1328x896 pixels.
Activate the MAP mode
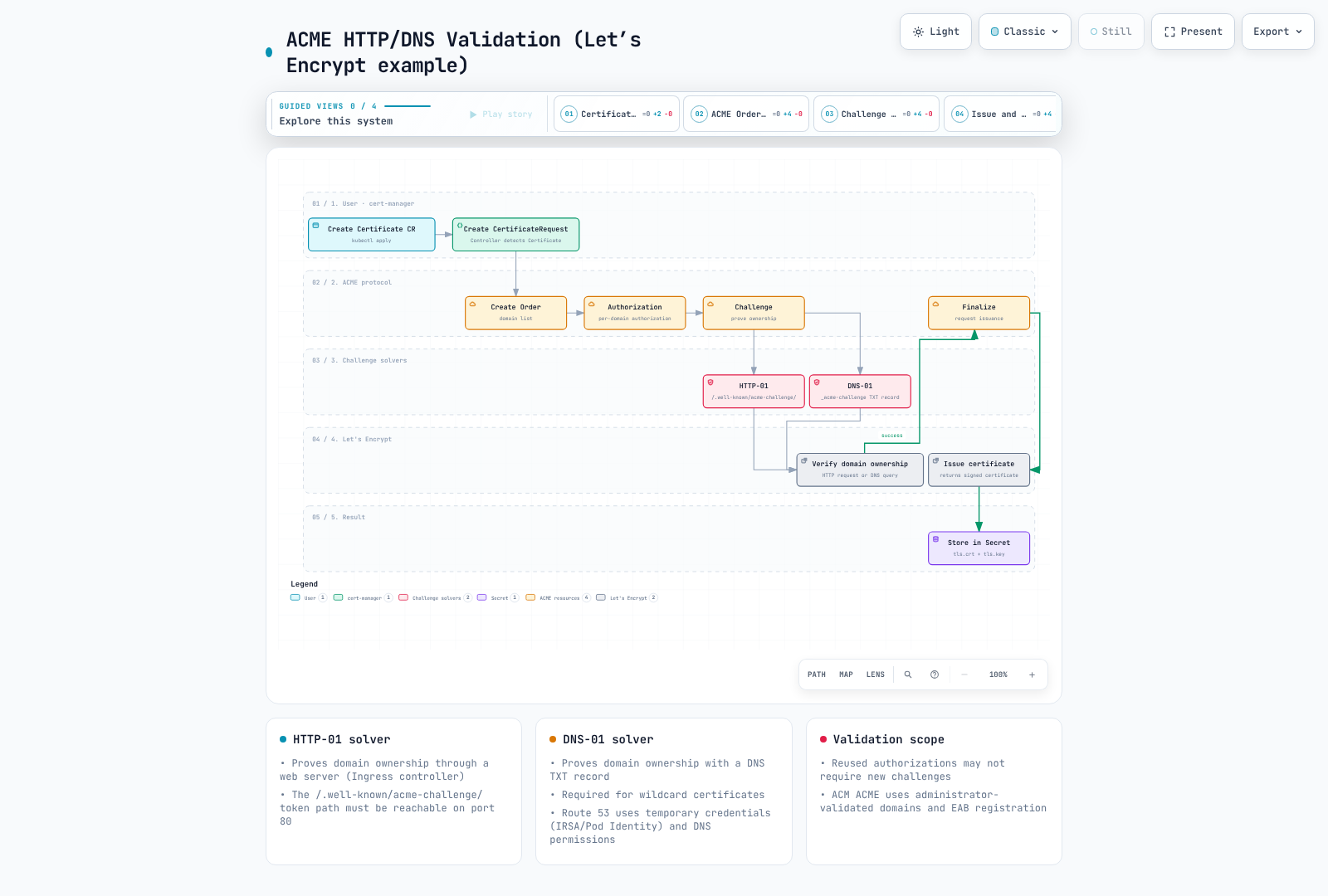(x=846, y=674)
